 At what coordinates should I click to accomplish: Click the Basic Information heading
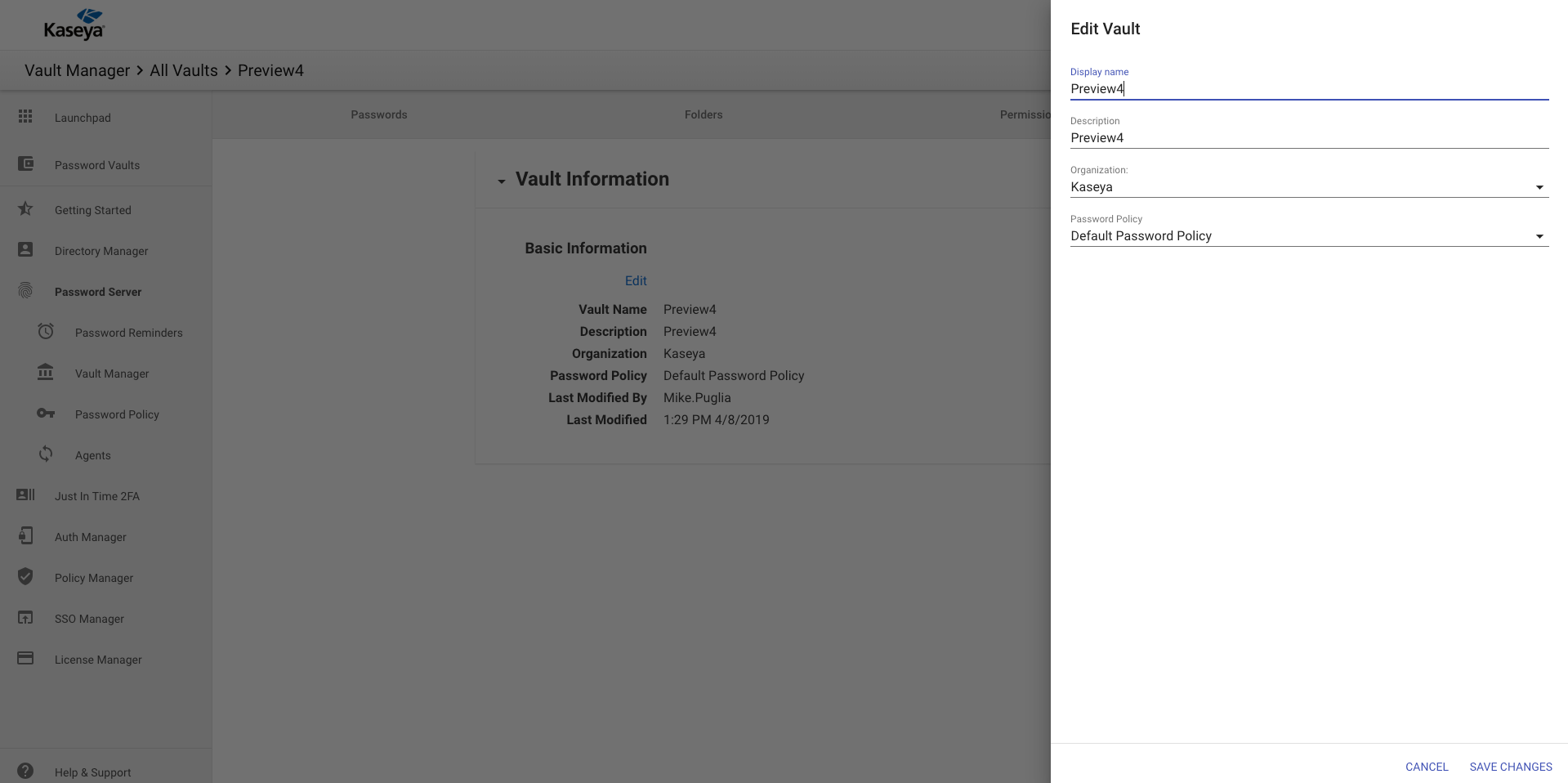pos(586,248)
